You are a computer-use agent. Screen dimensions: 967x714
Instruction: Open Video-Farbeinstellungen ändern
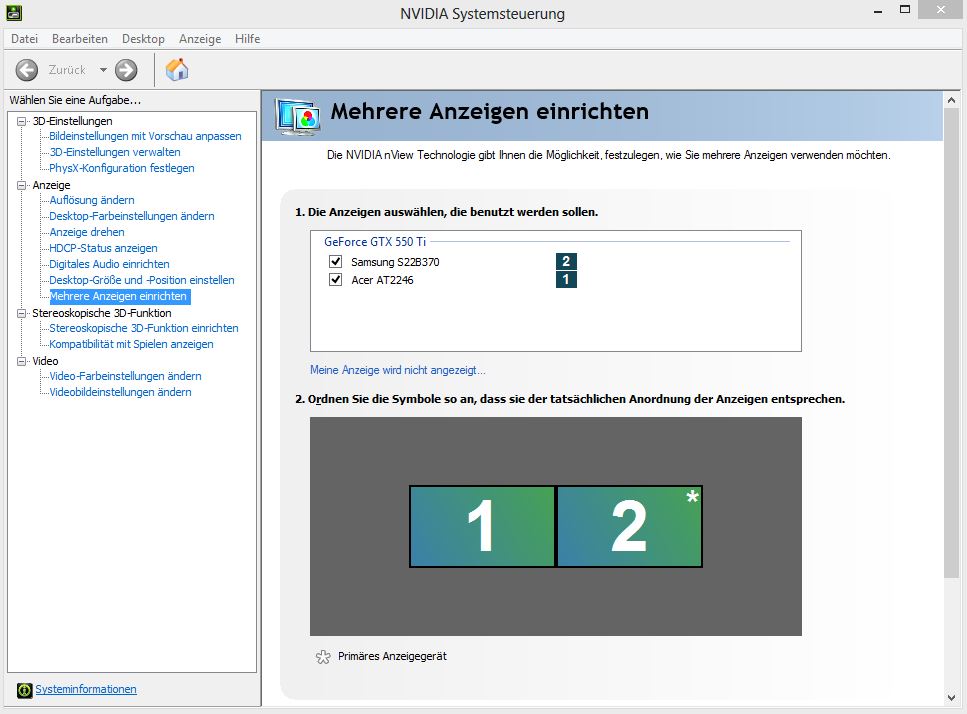click(x=125, y=377)
